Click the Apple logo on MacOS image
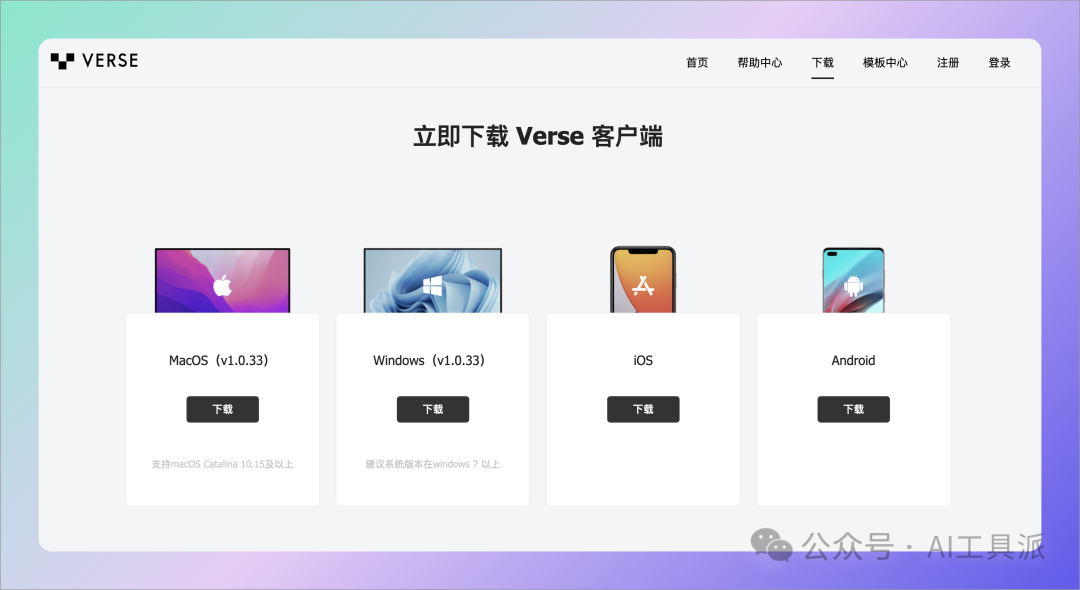Viewport: 1080px width, 590px height. click(222, 284)
